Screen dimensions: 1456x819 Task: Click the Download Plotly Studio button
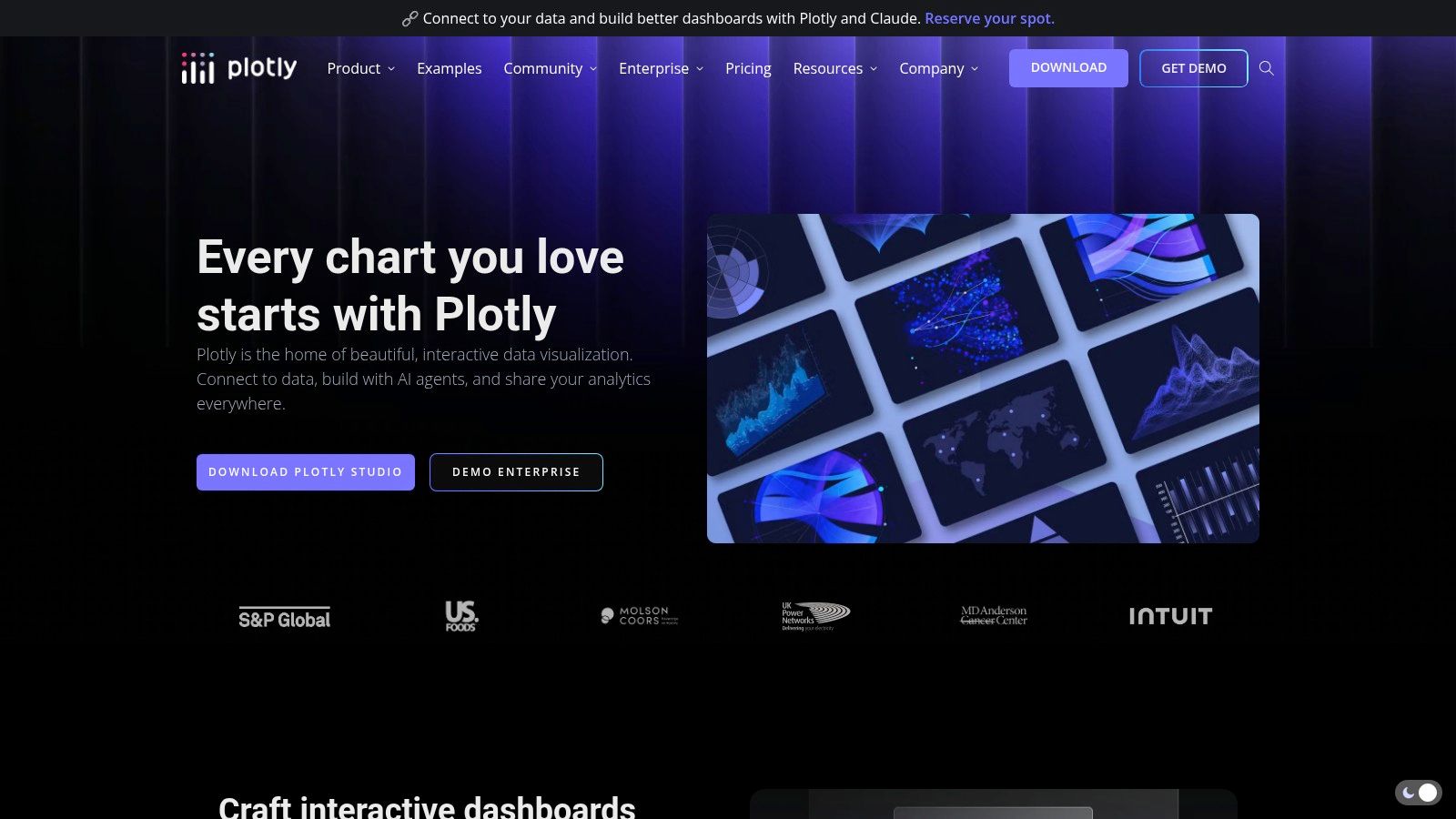coord(306,472)
